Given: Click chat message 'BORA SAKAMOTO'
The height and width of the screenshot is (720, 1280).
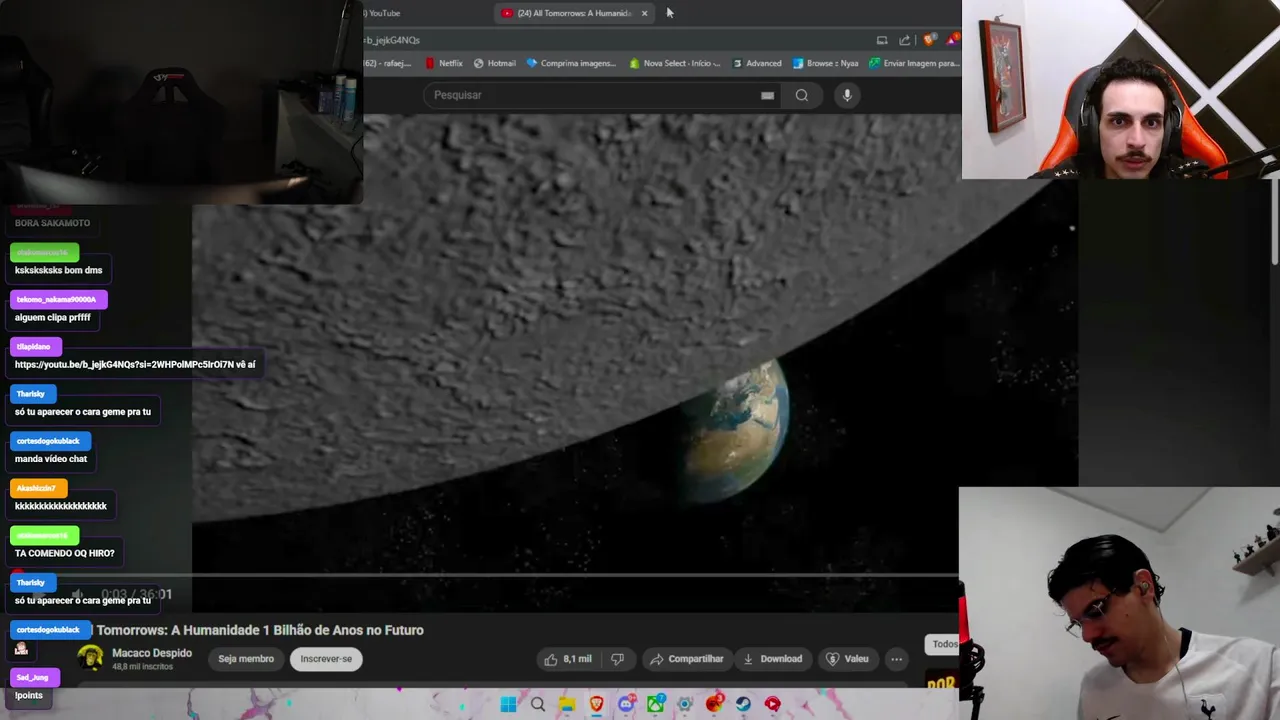Looking at the screenshot, I should click(52, 223).
